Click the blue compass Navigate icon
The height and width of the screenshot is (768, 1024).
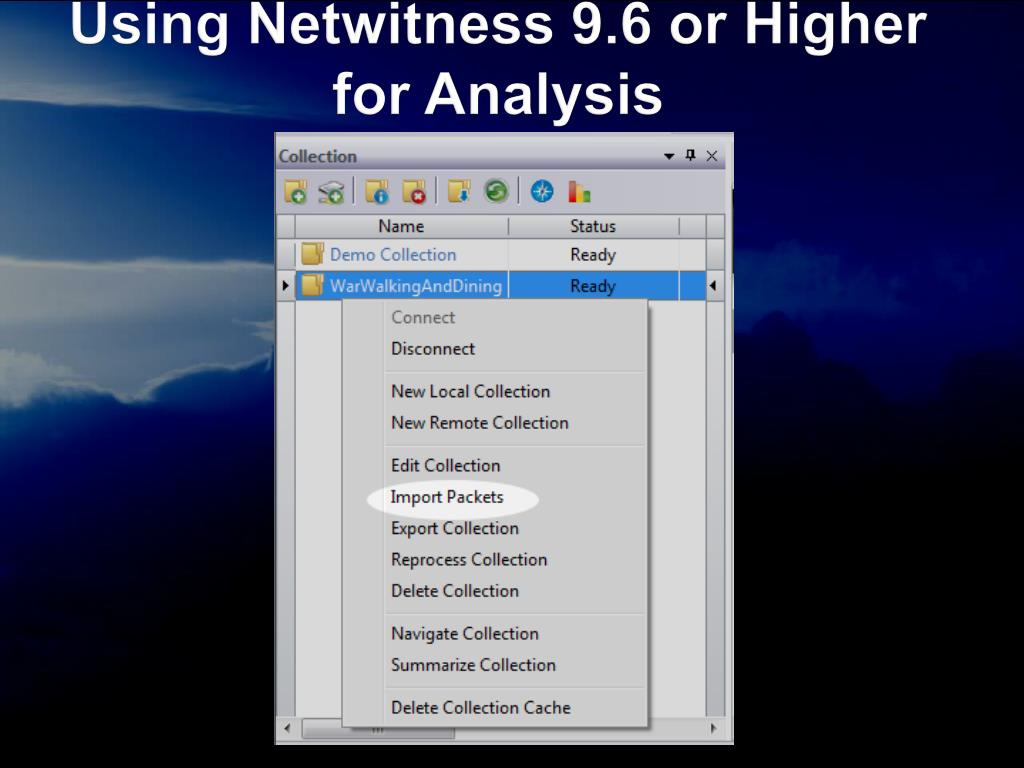tap(542, 192)
